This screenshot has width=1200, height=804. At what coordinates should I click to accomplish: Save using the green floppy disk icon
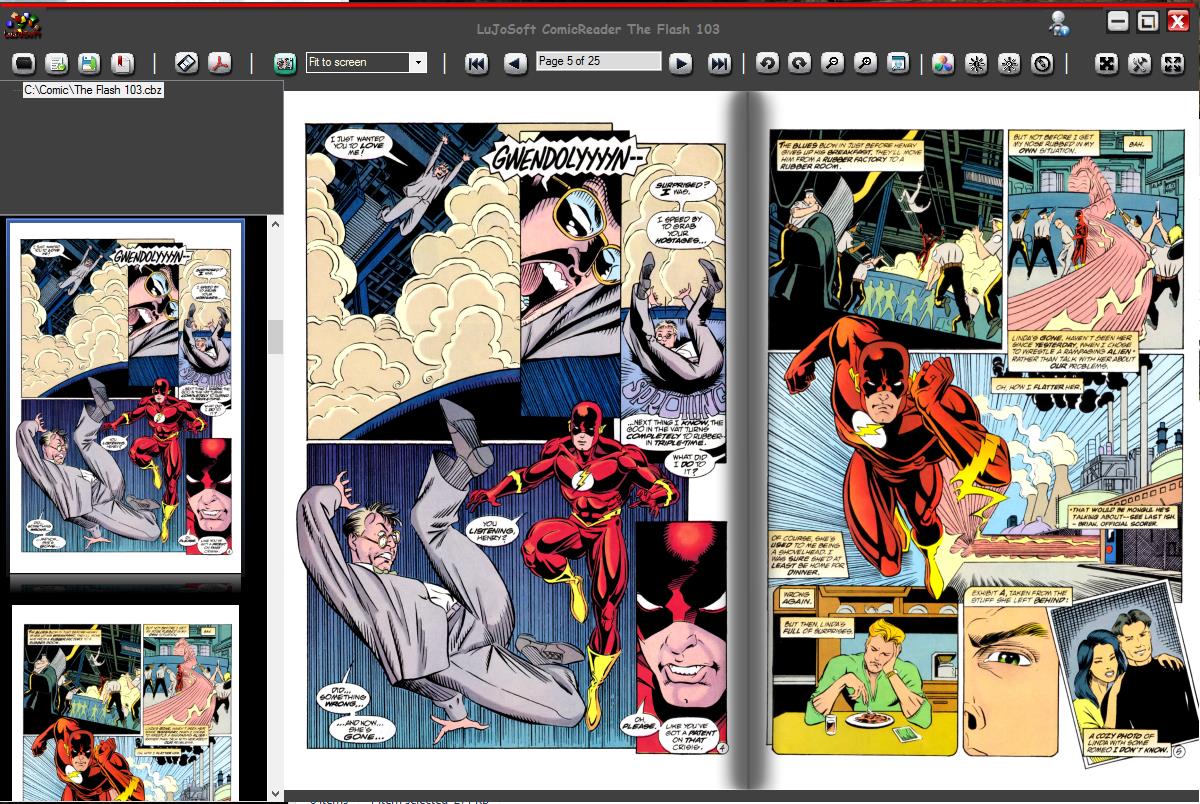click(x=89, y=63)
